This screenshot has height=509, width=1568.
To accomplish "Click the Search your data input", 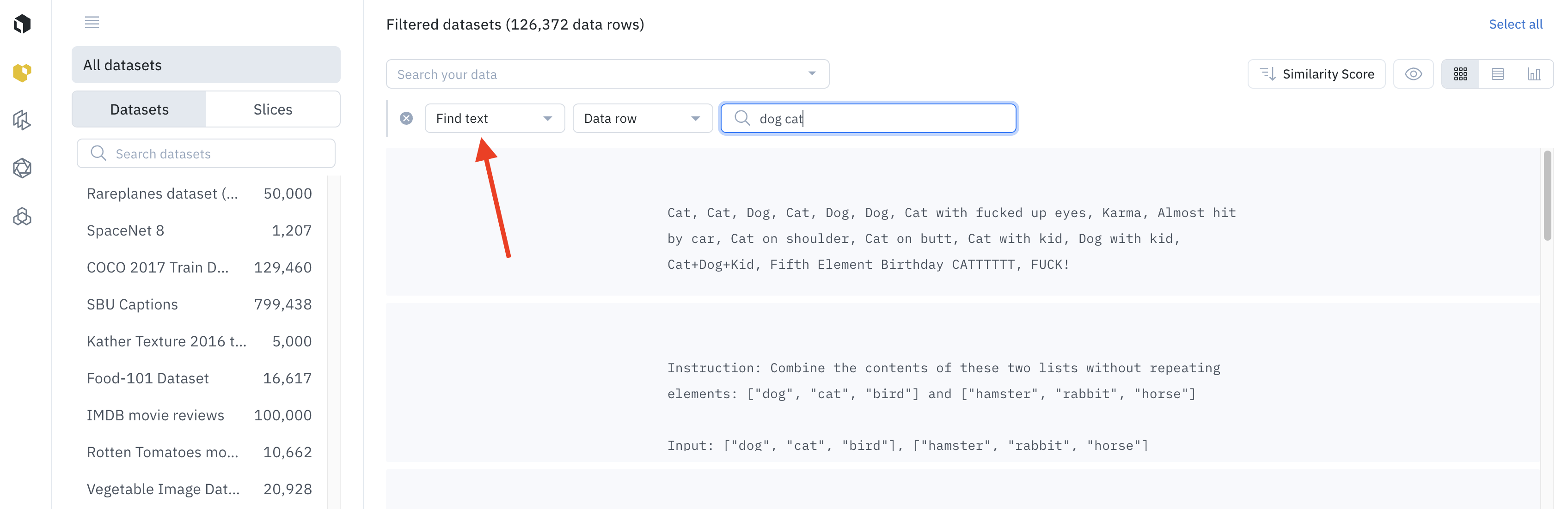I will 607,74.
